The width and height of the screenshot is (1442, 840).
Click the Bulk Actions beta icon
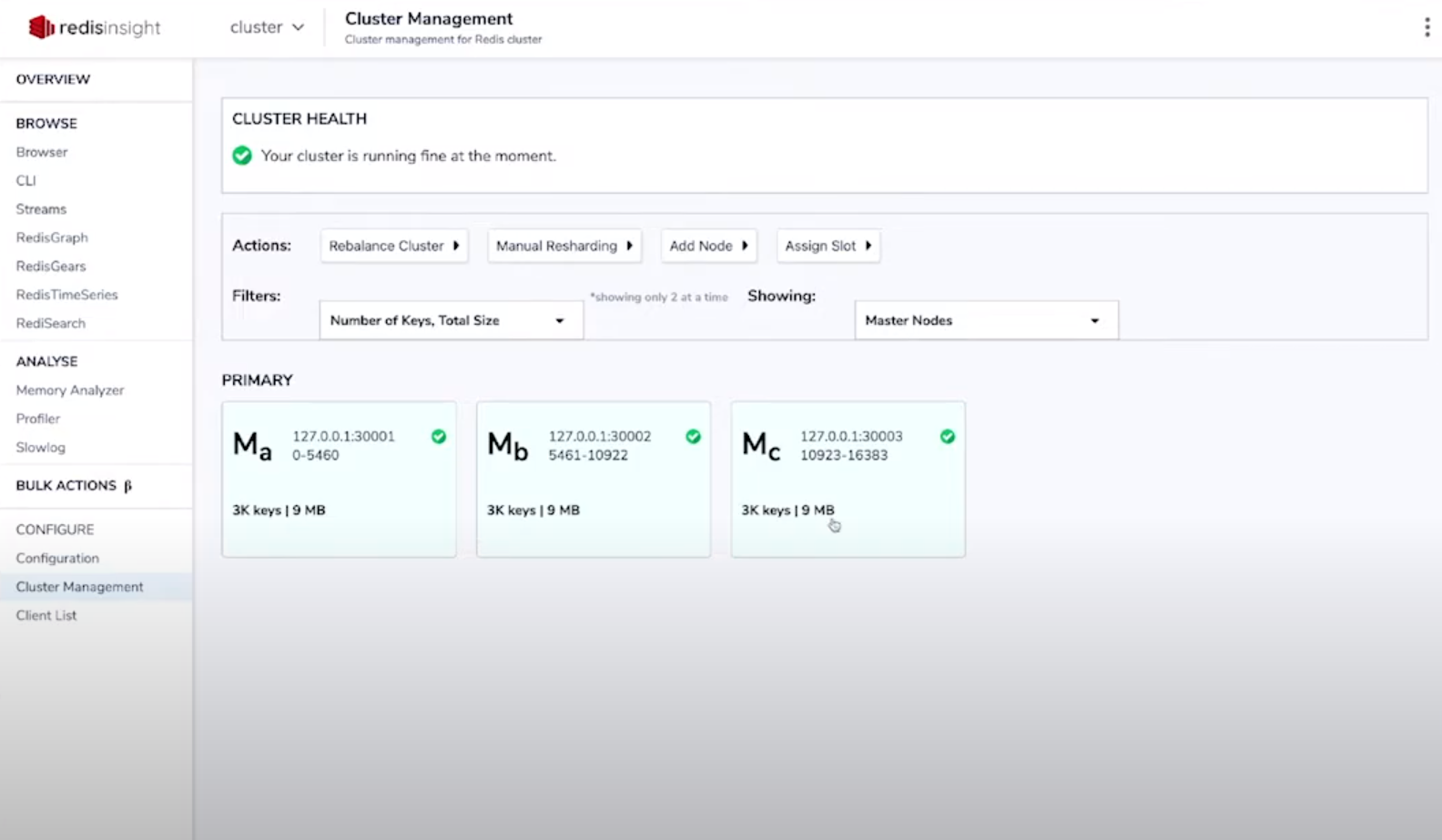tap(128, 486)
